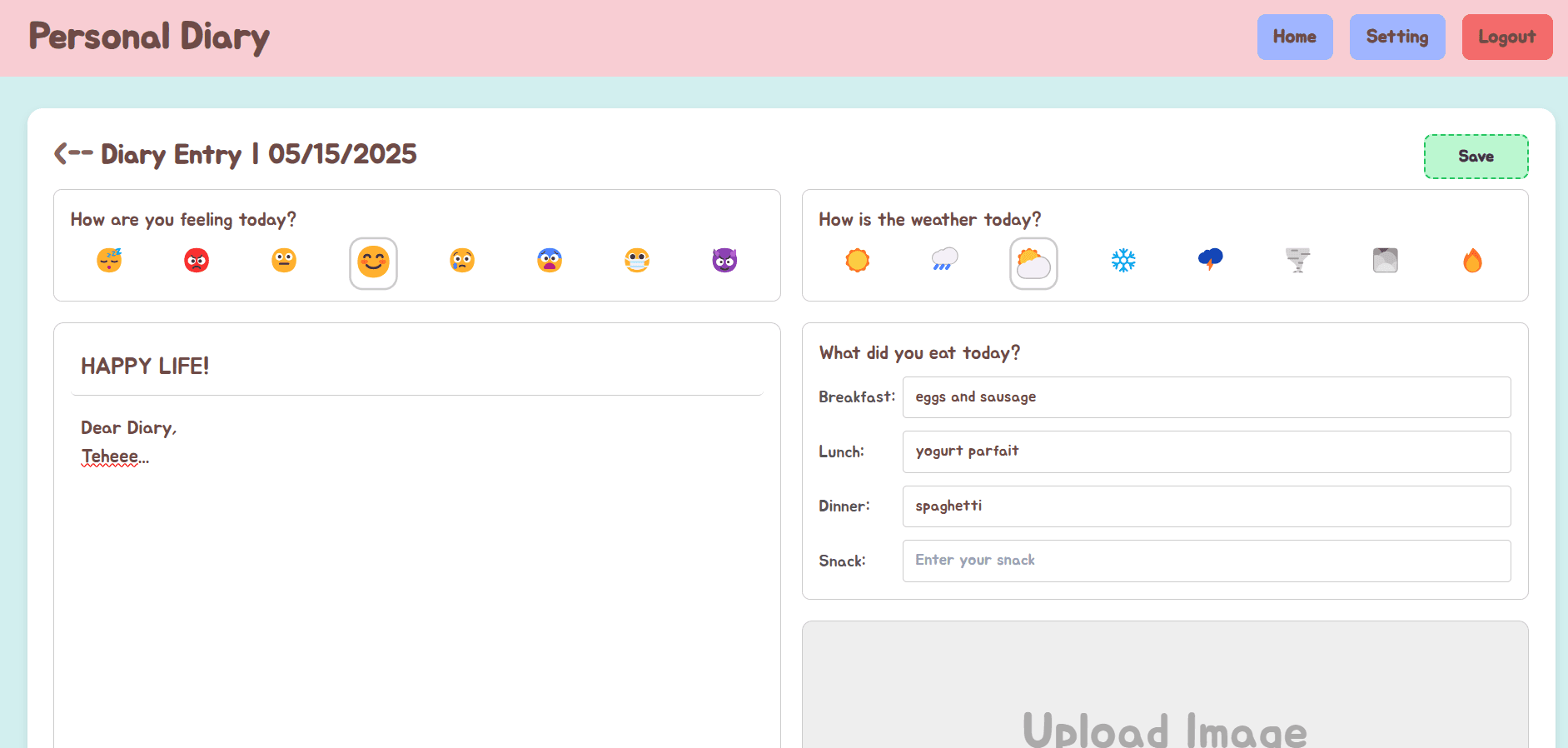
Task: Click the 'What did you eat today?' heading
Action: pos(919,353)
